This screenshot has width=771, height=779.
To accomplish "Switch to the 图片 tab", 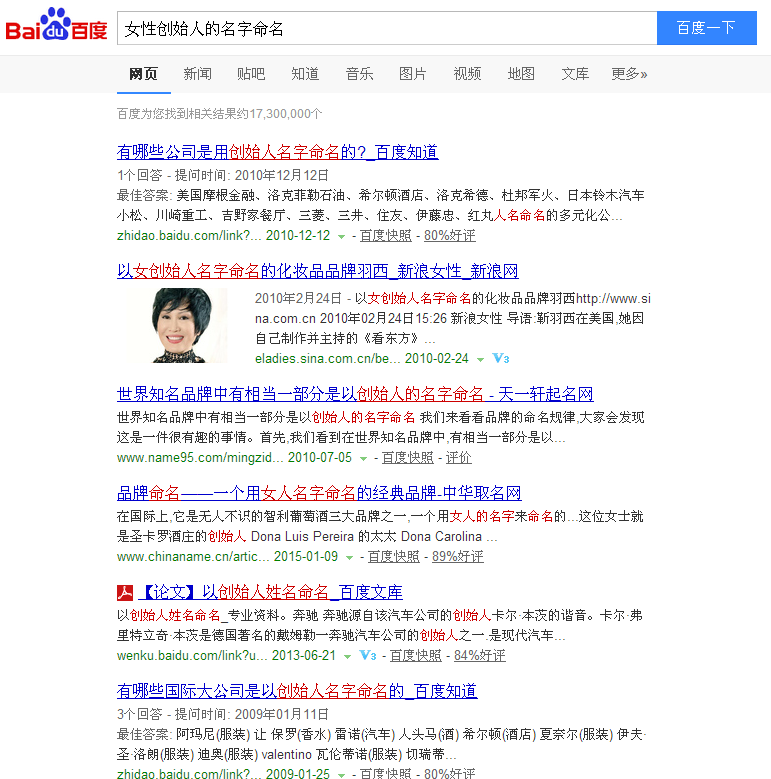I will point(413,74).
